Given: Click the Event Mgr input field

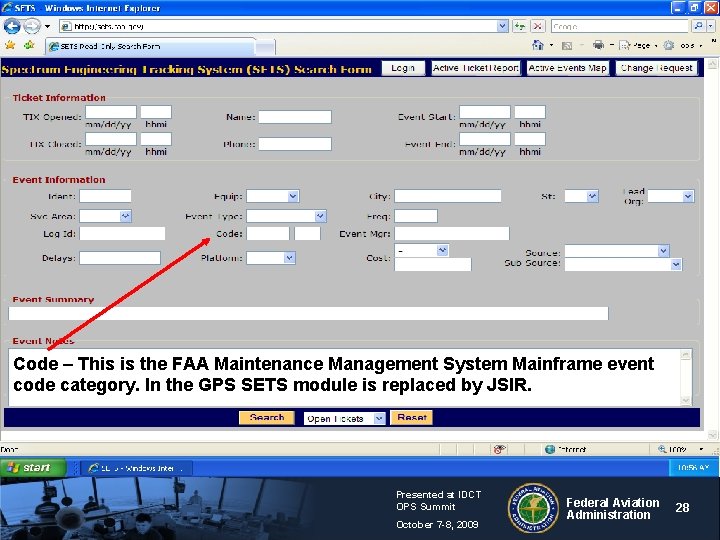Looking at the screenshot, I should (452, 233).
